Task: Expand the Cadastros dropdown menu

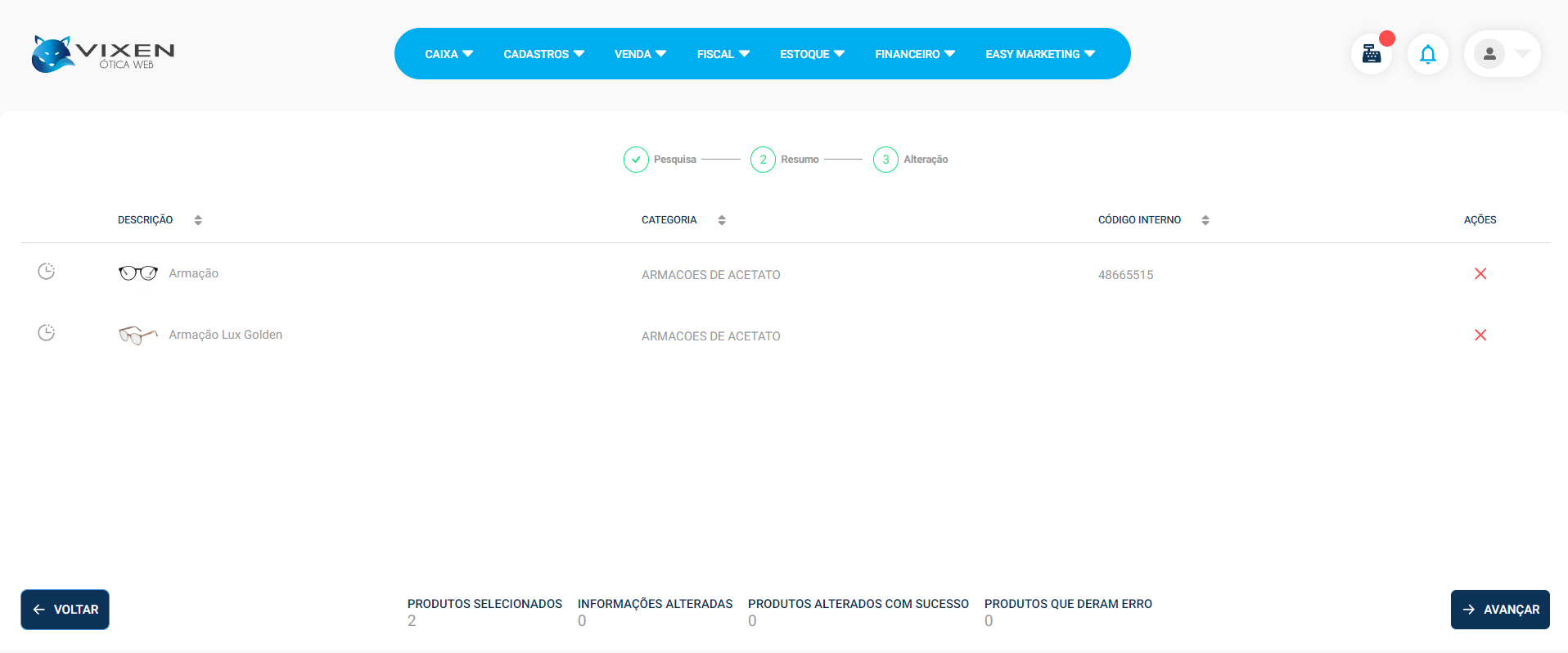Action: click(543, 54)
